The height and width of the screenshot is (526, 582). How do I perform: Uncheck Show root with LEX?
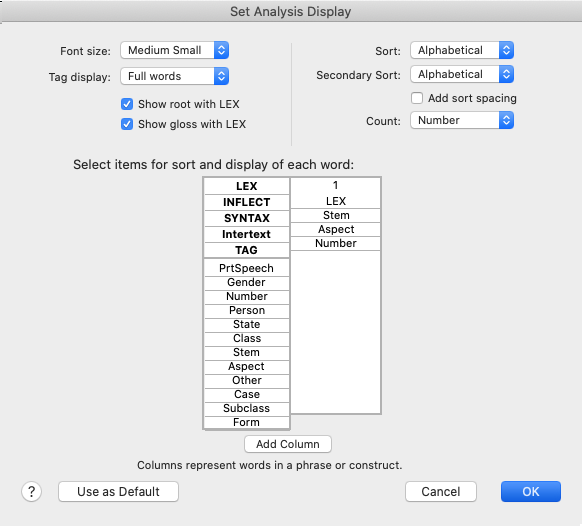(127, 104)
